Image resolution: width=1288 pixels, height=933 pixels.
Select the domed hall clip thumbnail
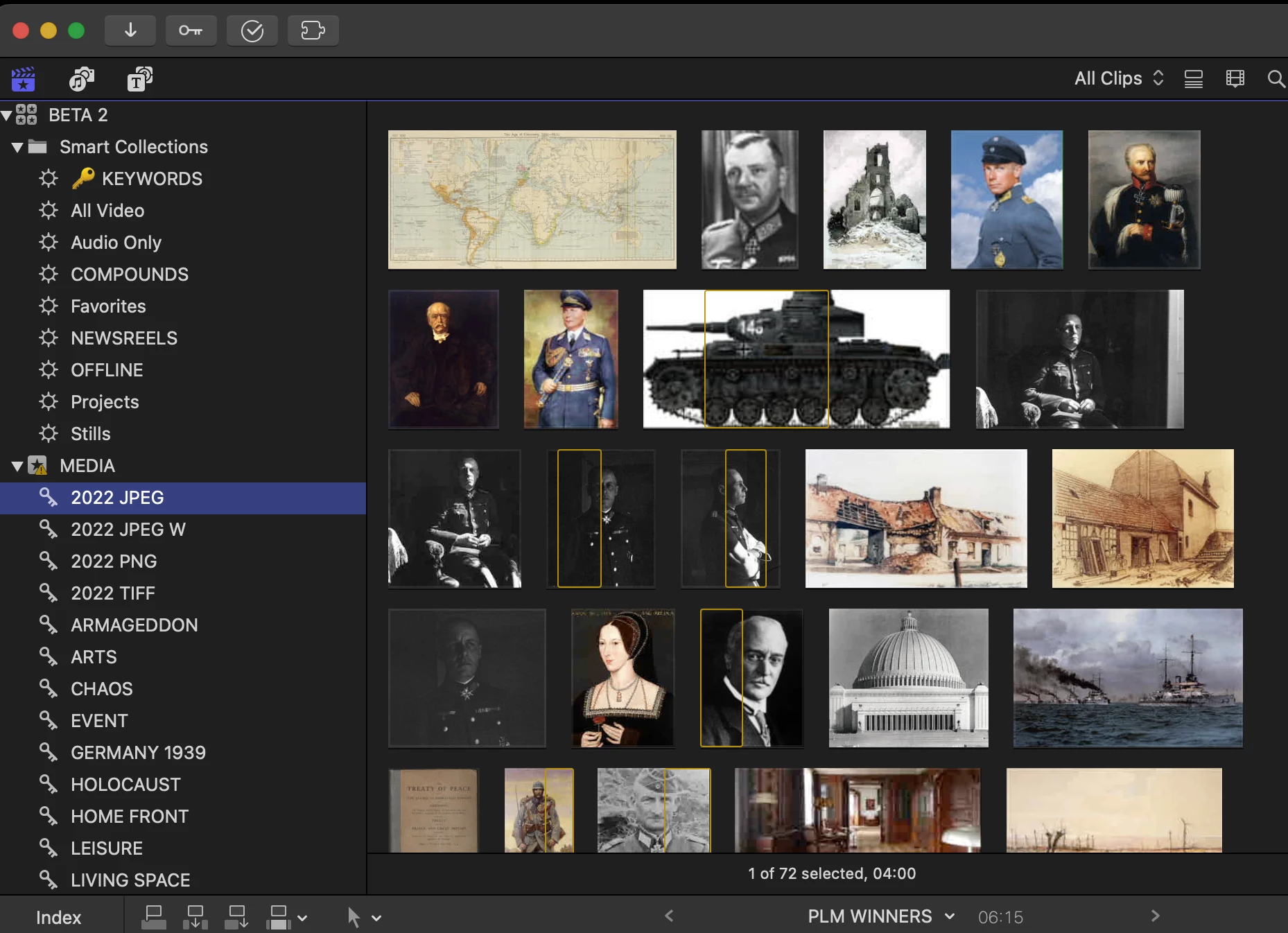point(909,678)
